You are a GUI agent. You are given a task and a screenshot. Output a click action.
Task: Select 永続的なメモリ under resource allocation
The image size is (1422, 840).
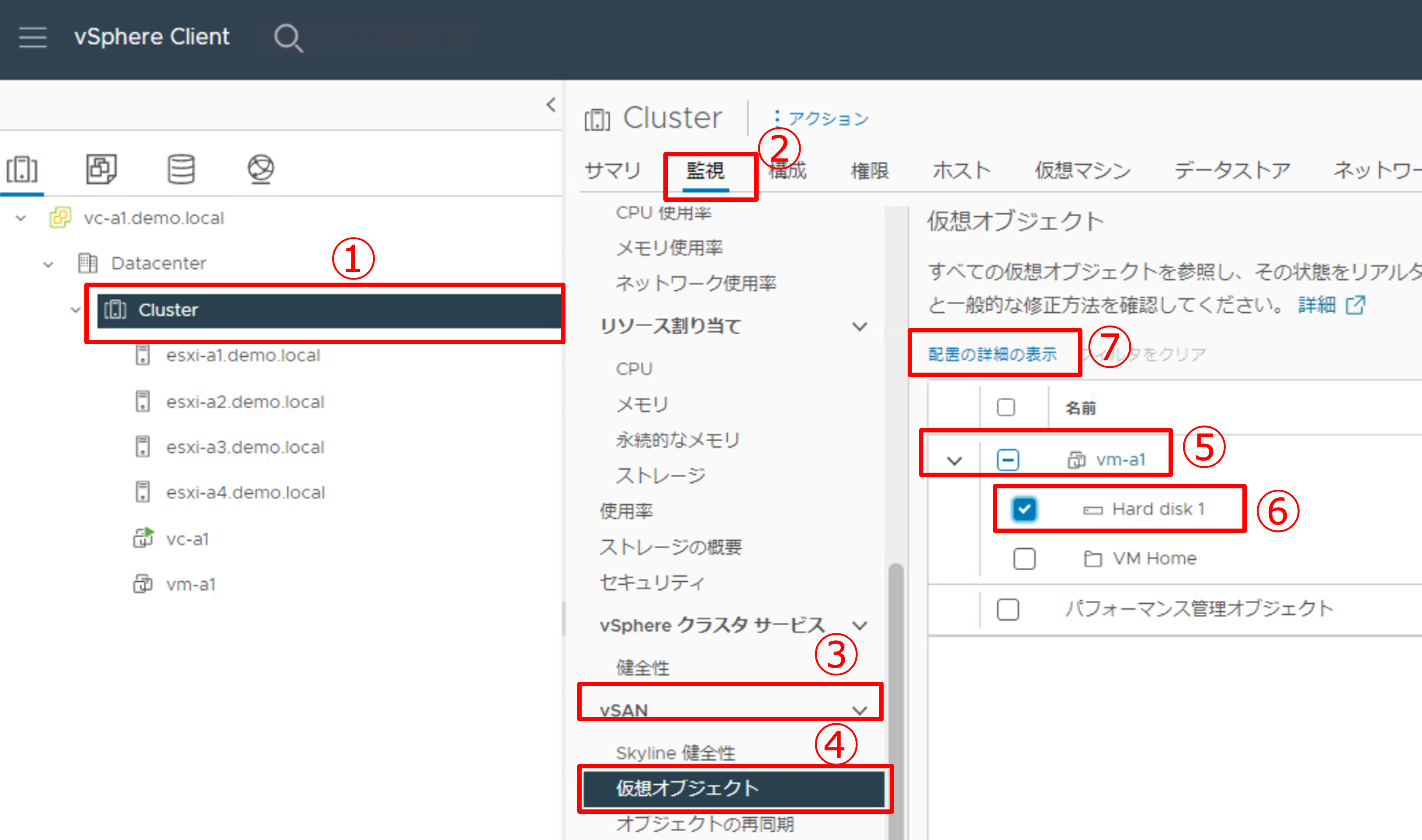click(678, 440)
